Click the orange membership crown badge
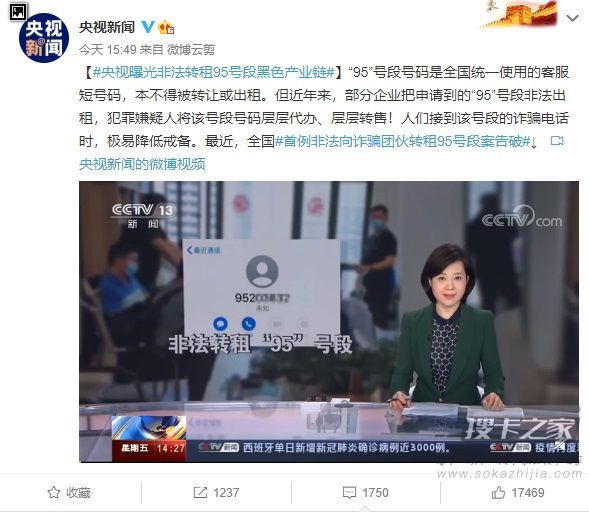 pos(166,27)
